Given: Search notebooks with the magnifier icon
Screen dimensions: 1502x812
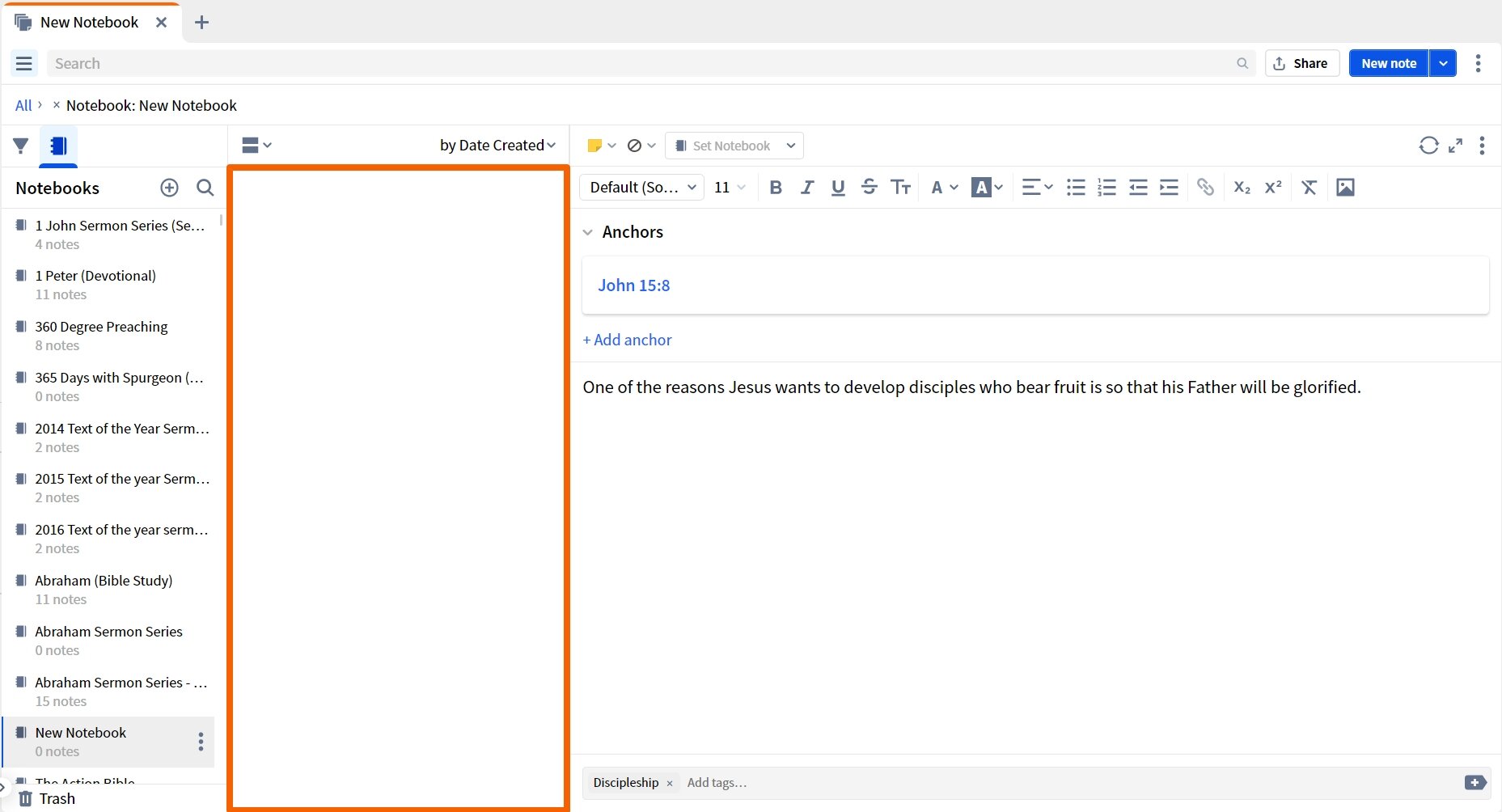Looking at the screenshot, I should 205,188.
